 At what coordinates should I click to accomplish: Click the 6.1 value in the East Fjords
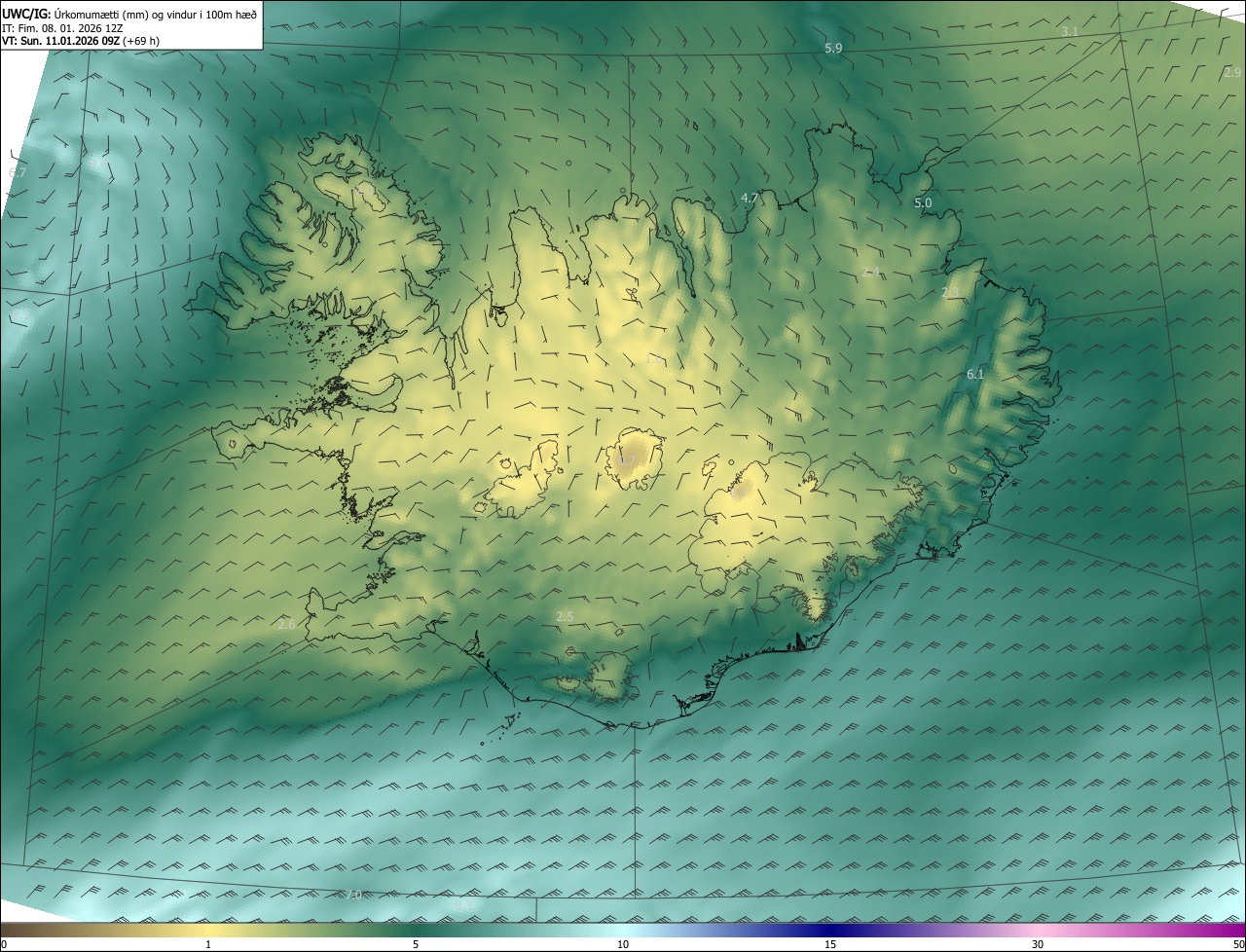[975, 374]
